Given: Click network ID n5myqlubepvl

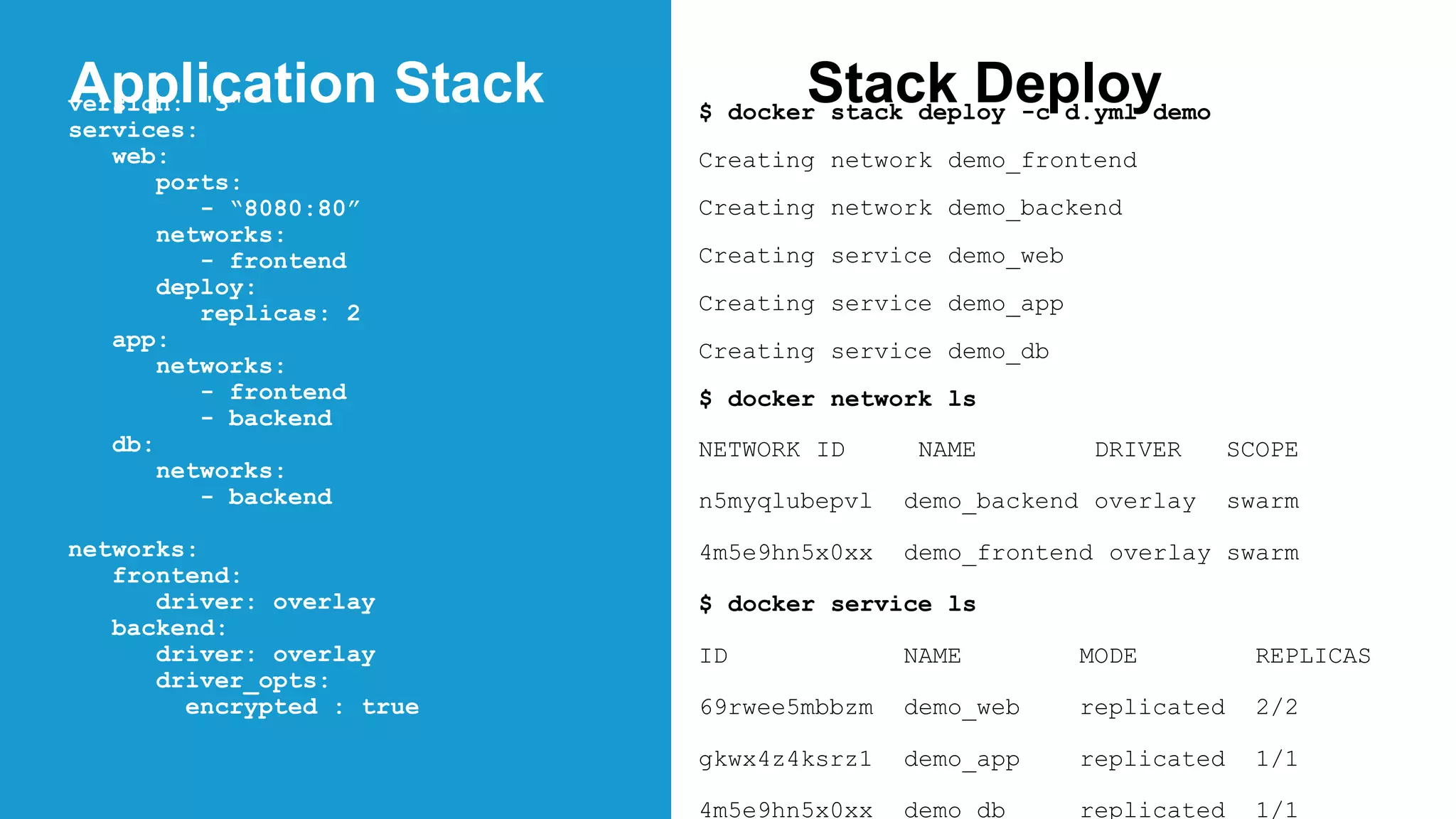Looking at the screenshot, I should click(x=785, y=501).
